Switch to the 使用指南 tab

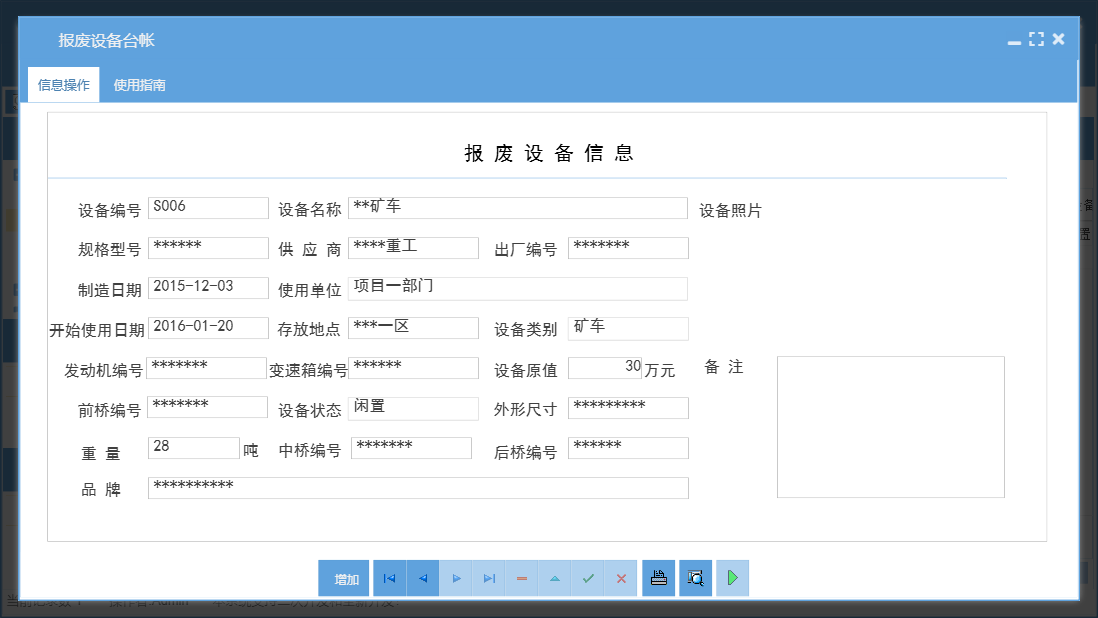click(x=140, y=84)
